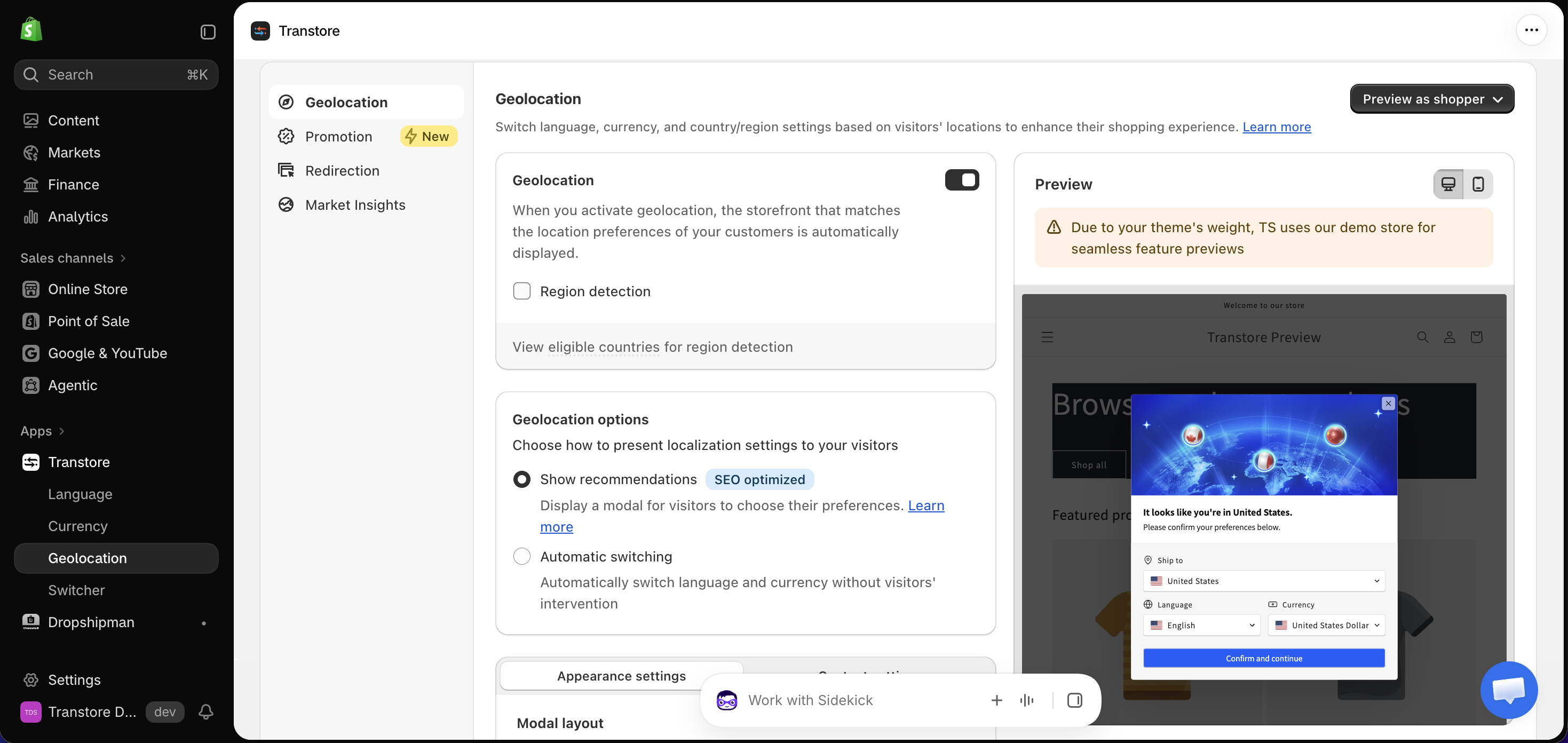The width and height of the screenshot is (1568, 743).
Task: Start Sidekick voice input icon
Action: [1026, 700]
